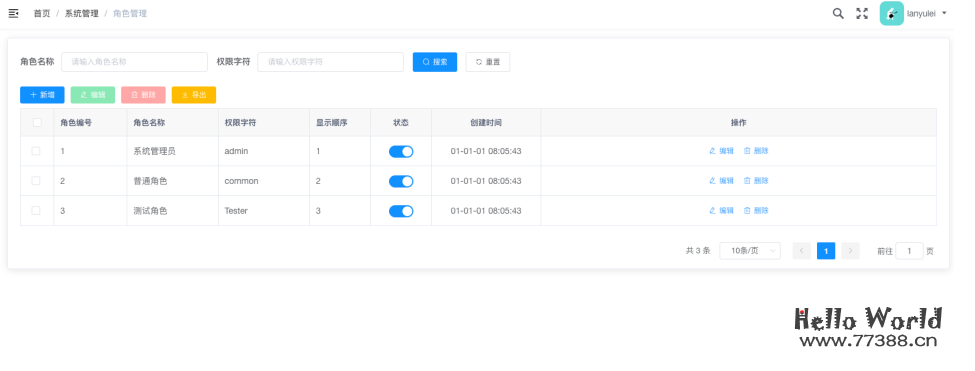This screenshot has width=975, height=371.
Task: Click the 重置 reset button
Action: point(488,62)
